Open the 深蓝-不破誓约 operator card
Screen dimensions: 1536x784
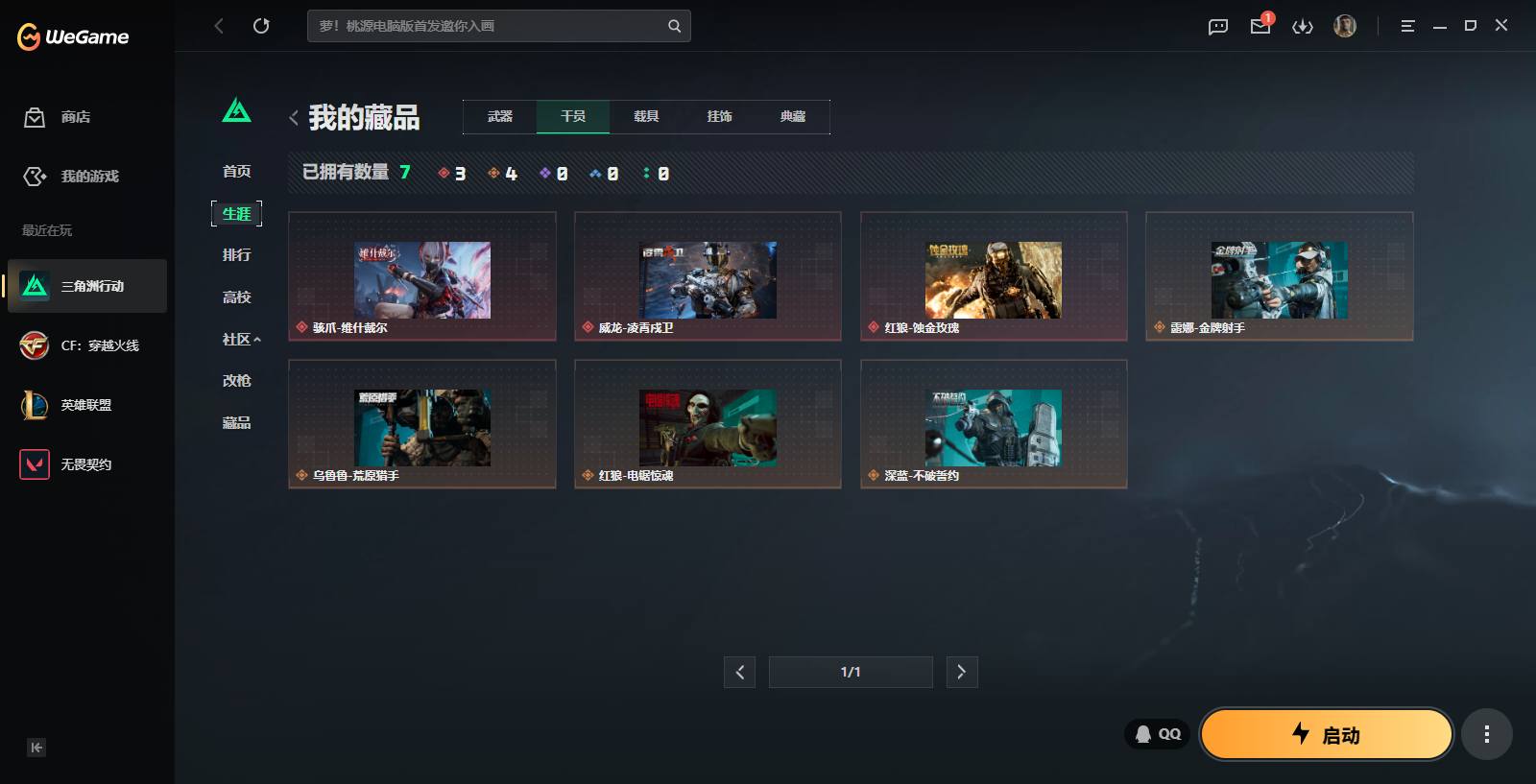click(x=994, y=424)
